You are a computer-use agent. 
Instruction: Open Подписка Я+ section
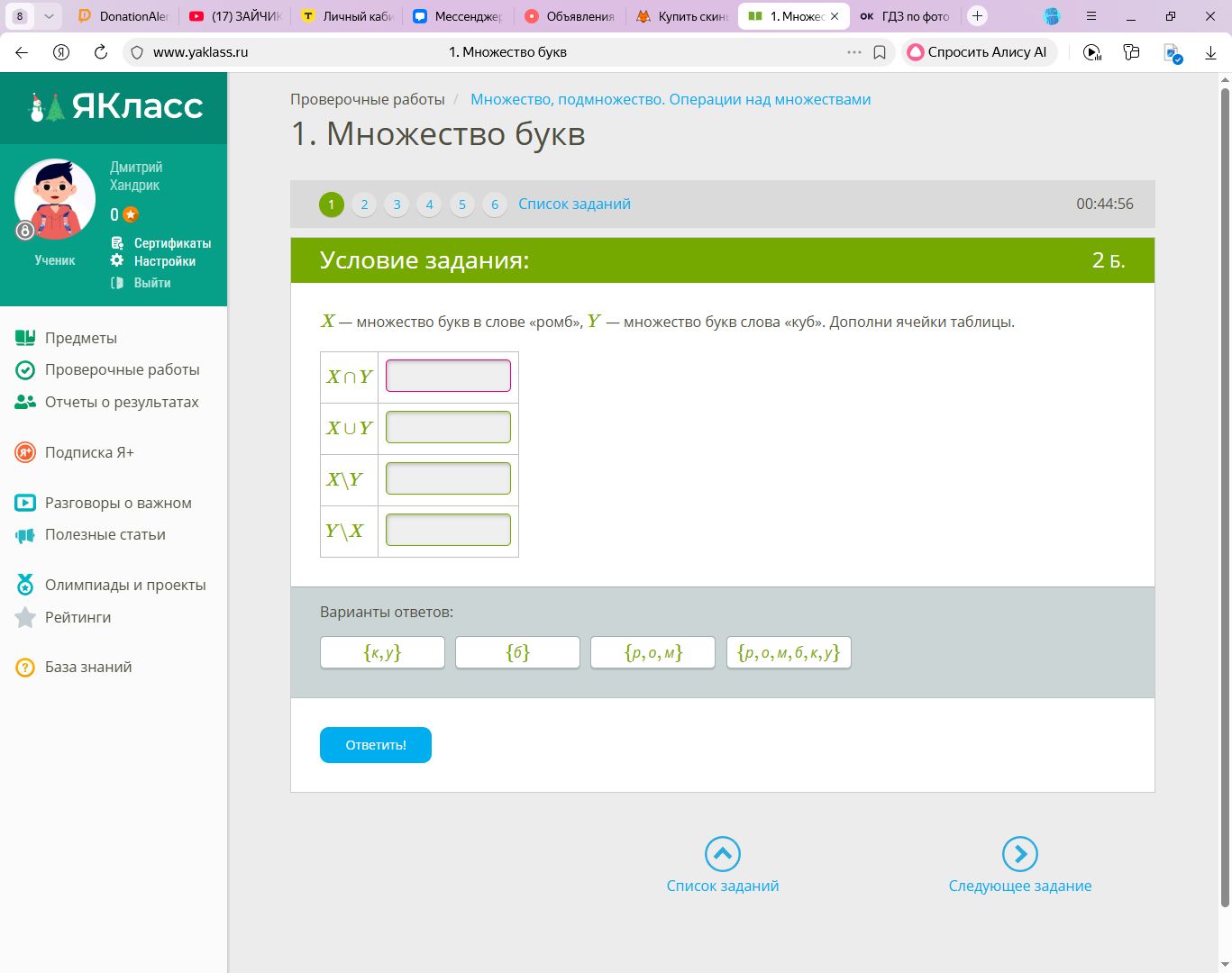88,452
